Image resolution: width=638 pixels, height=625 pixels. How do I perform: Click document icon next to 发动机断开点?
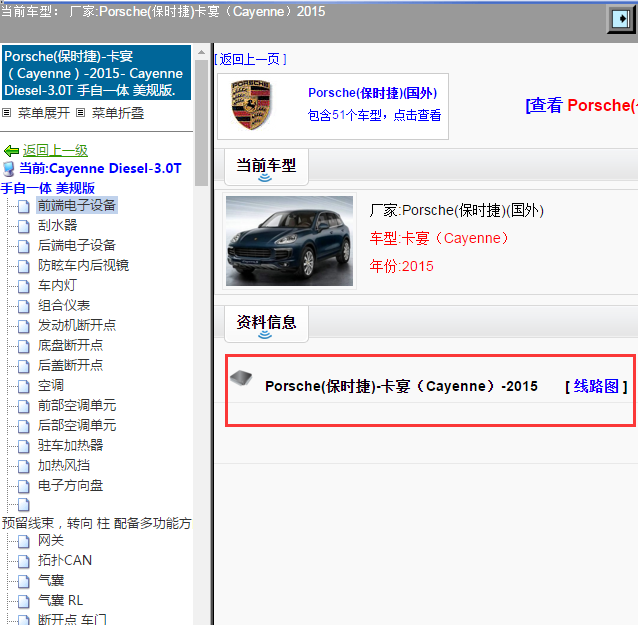point(24,326)
